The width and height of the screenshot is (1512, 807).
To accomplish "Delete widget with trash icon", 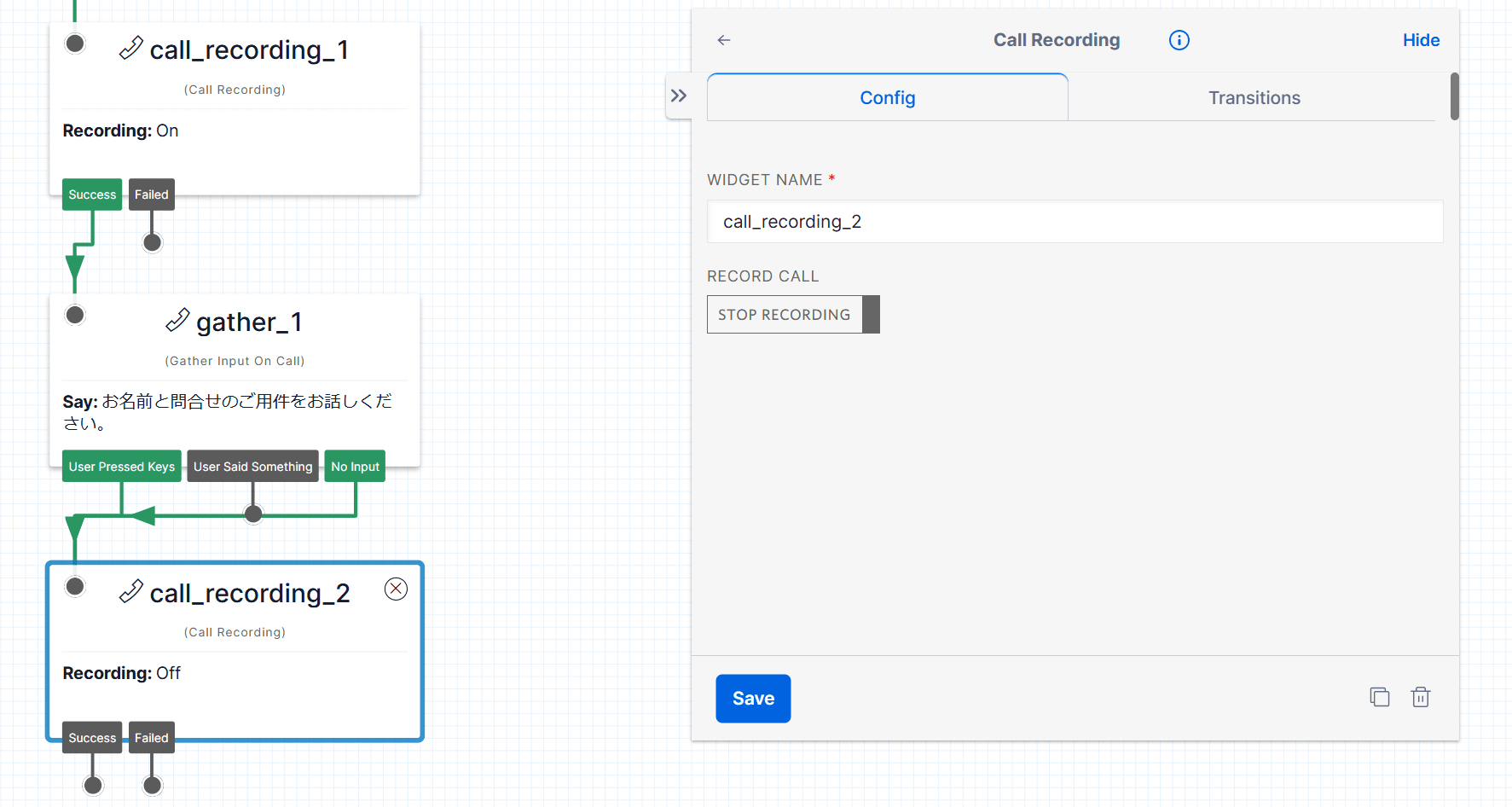I will (x=1421, y=697).
